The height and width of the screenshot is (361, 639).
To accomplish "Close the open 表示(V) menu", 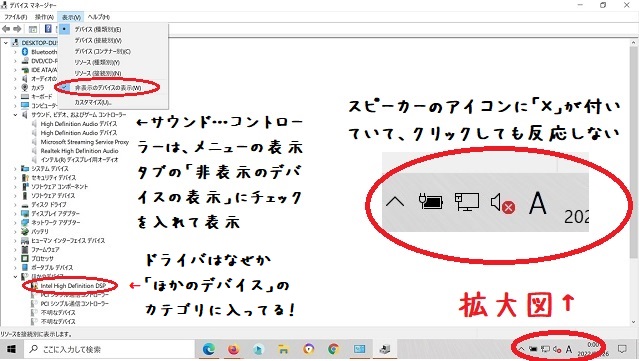I will pyautogui.click(x=71, y=17).
